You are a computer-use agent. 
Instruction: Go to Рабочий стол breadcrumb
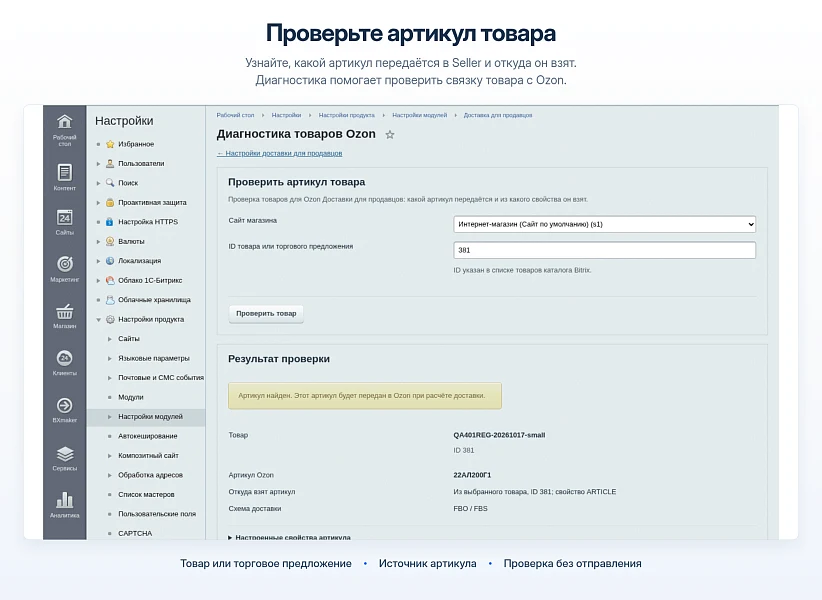(x=235, y=115)
